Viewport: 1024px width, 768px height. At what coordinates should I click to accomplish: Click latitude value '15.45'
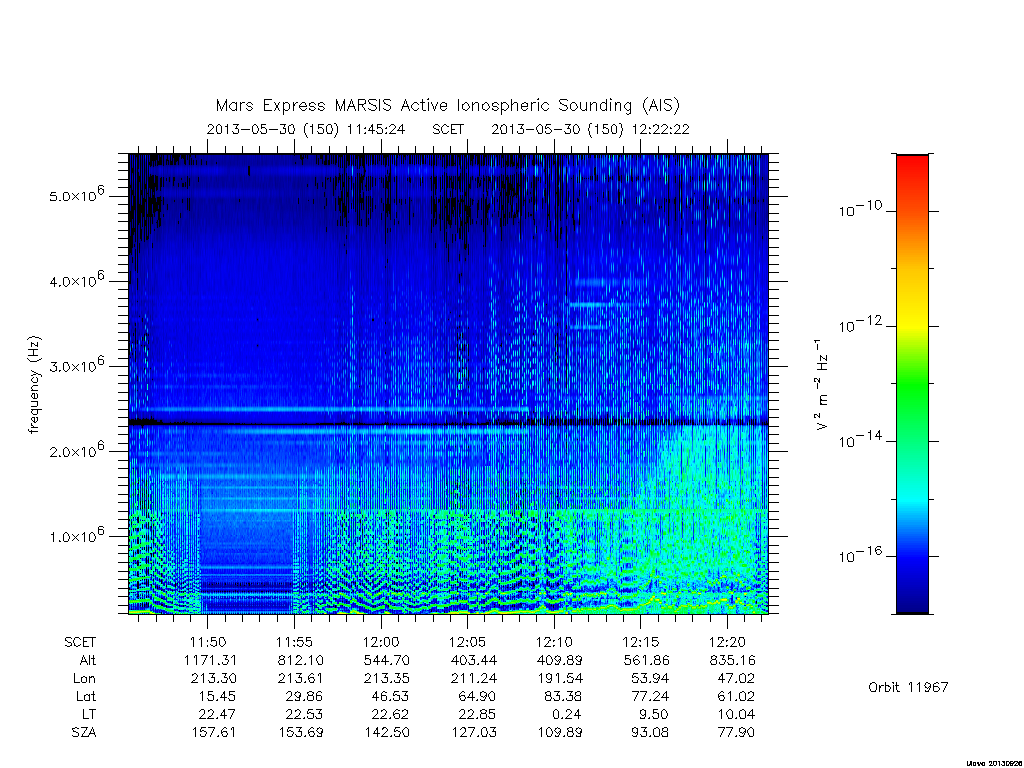click(217, 696)
